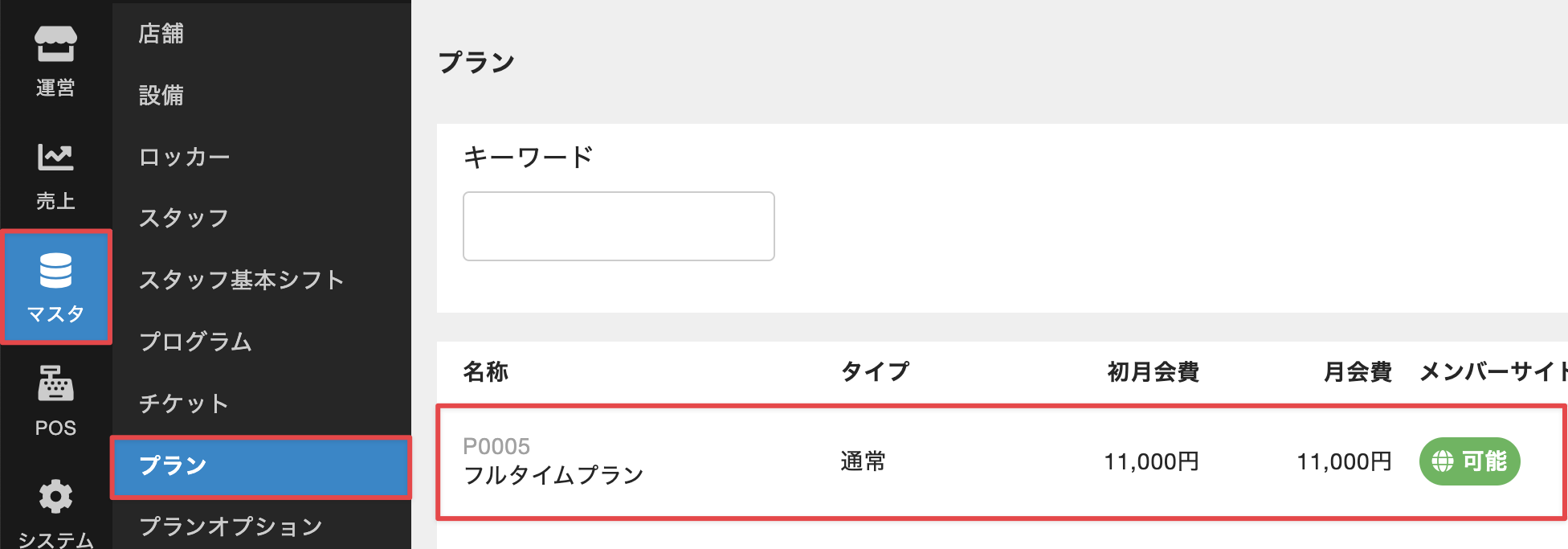This screenshot has height=549, width=1568.
Task: Navigate to スタッフ基本シフト
Action: click(x=241, y=280)
